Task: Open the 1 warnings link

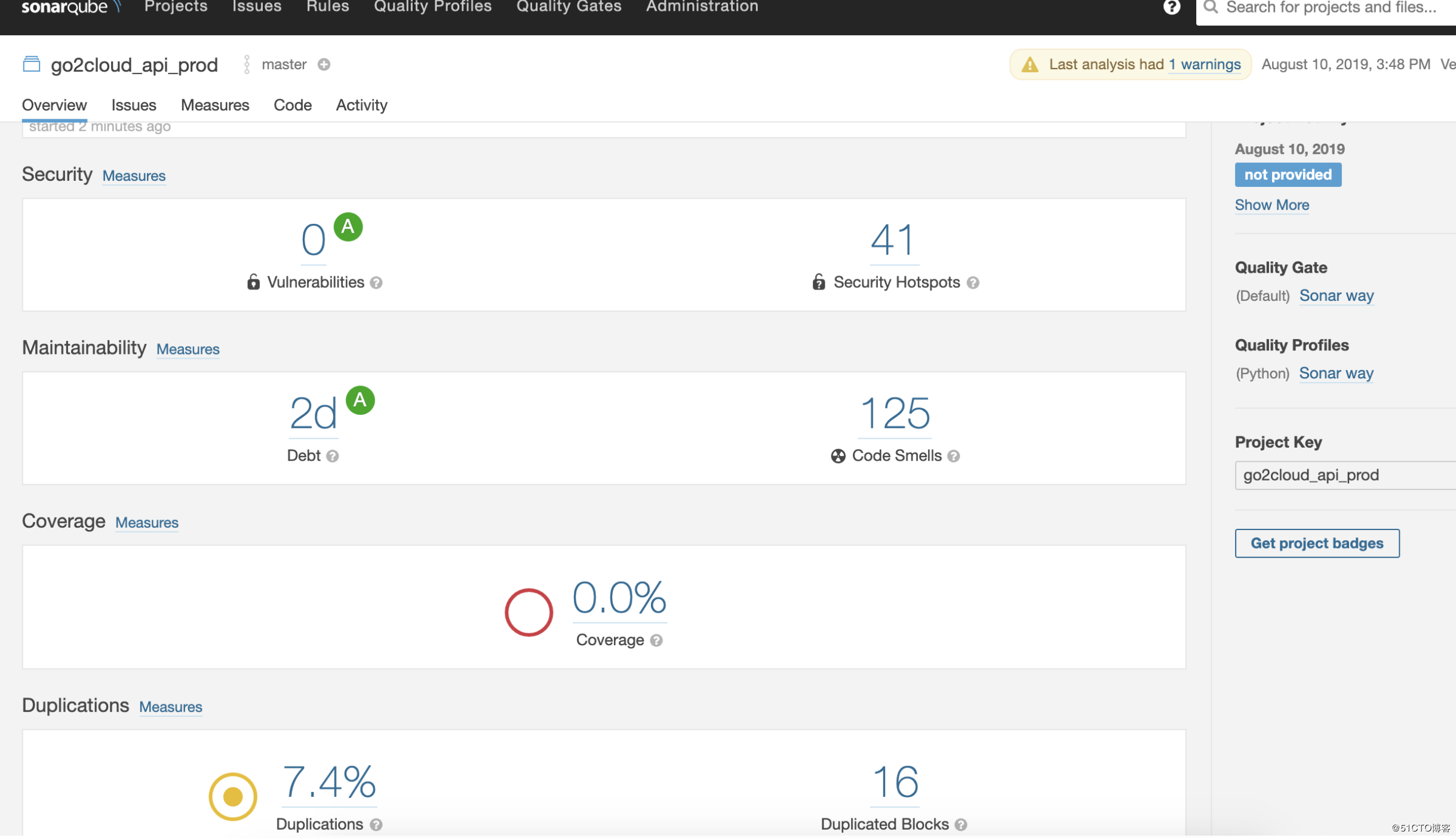Action: 1205,64
